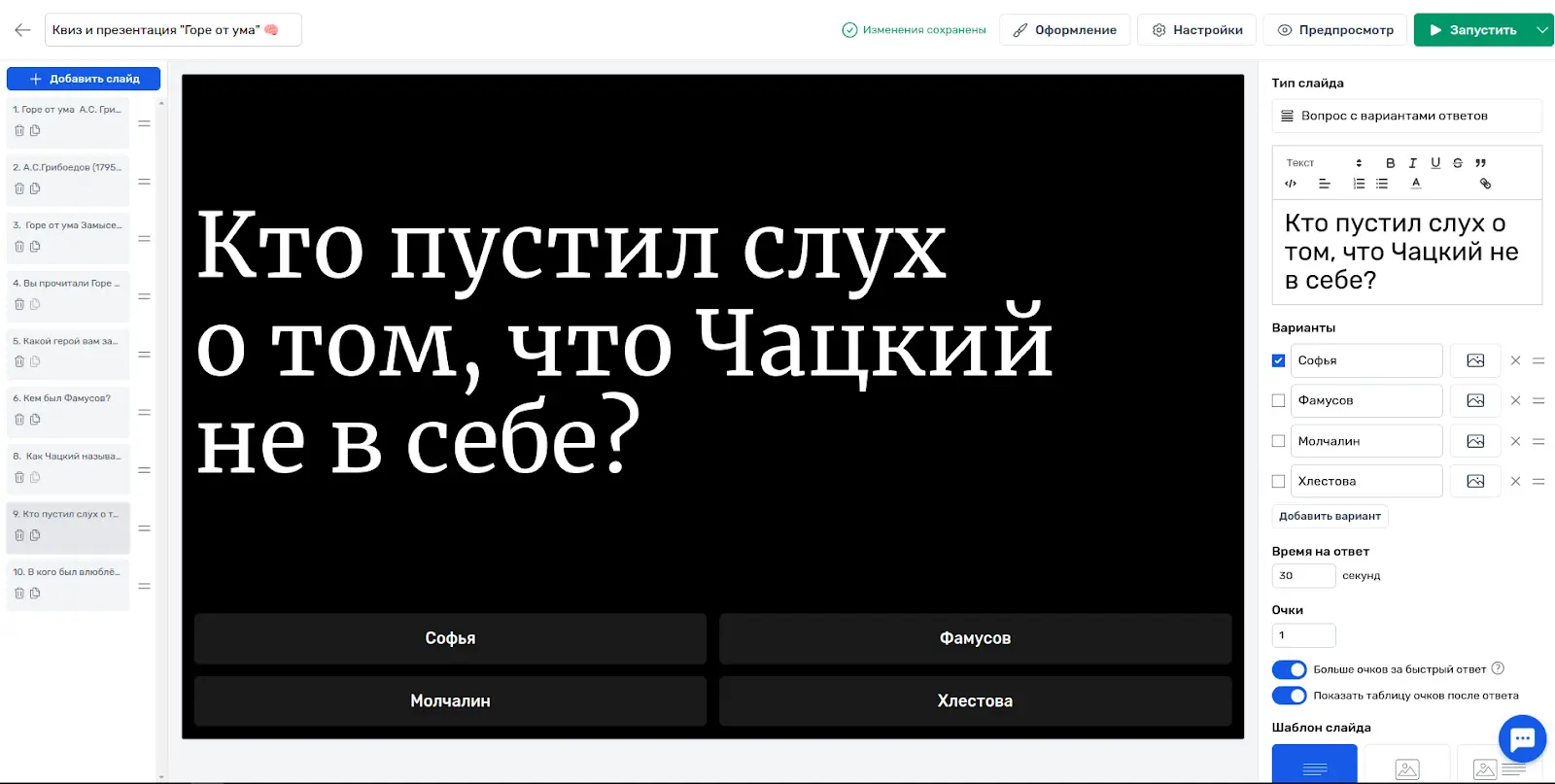Open the Настройки settings section
Image resolution: width=1555 pixels, height=784 pixels.
pos(1196,30)
